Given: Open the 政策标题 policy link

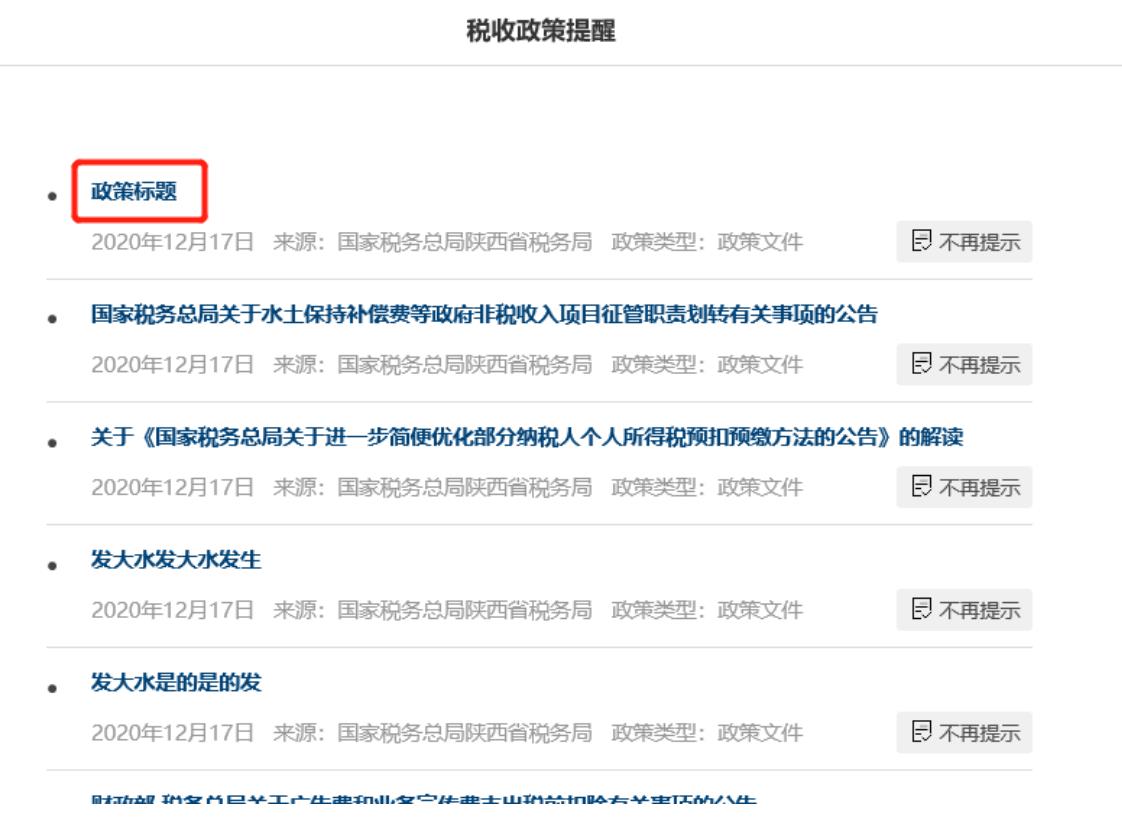Looking at the screenshot, I should click(x=134, y=193).
